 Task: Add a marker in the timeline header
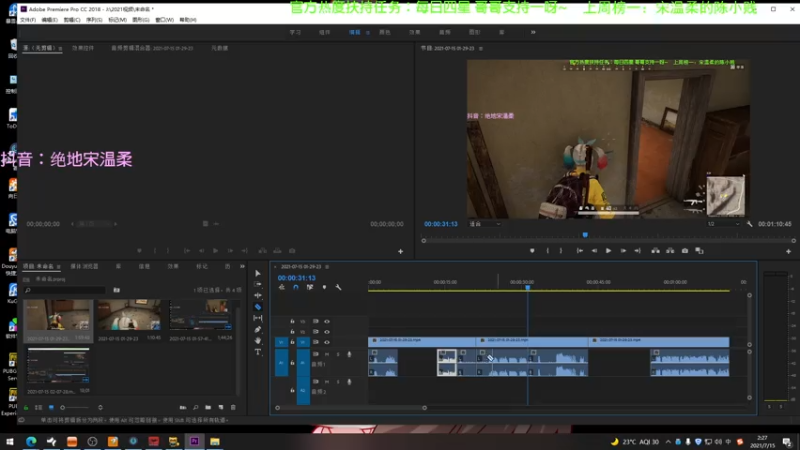point(324,287)
